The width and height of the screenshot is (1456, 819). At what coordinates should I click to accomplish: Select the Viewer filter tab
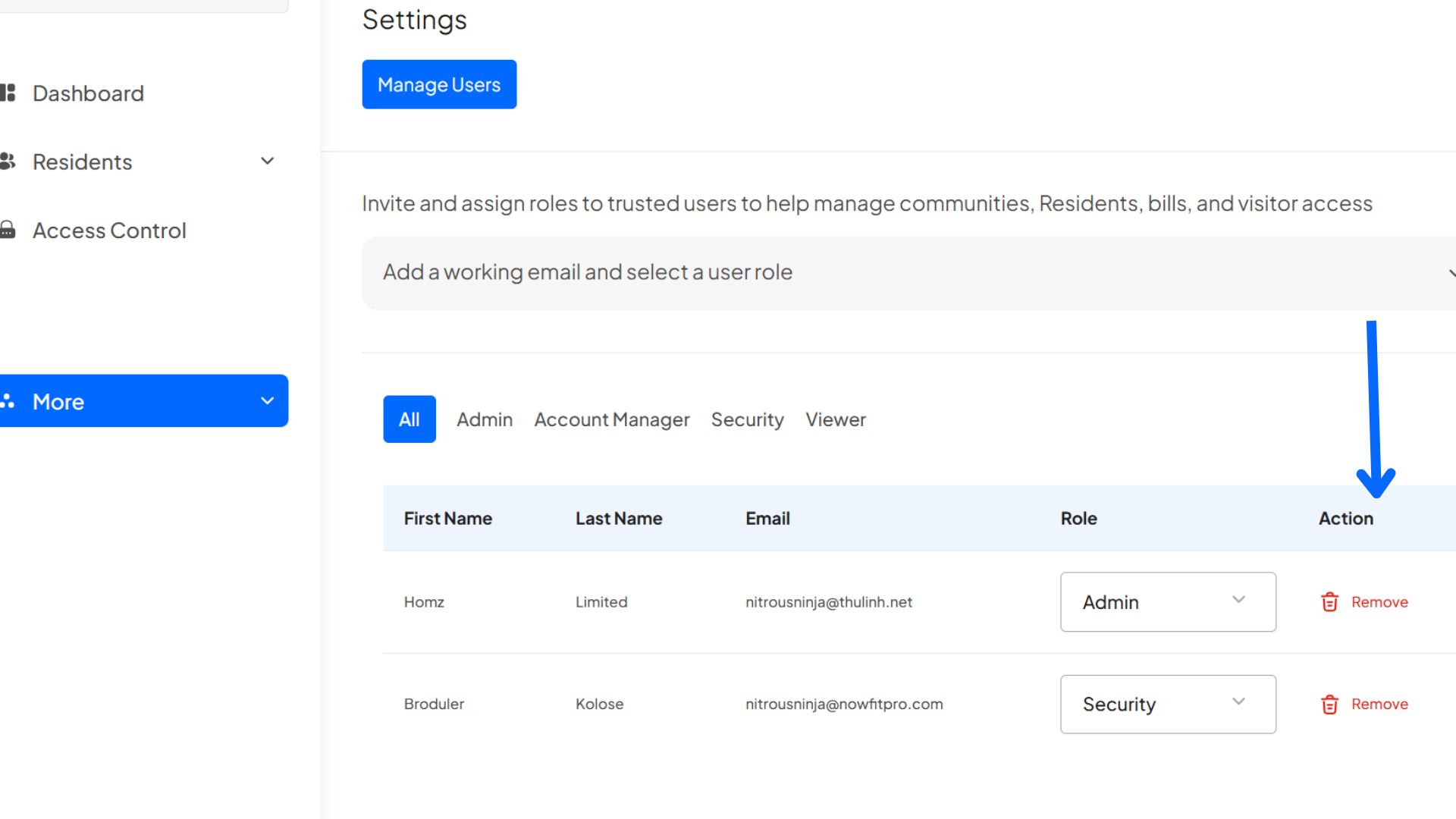pyautogui.click(x=835, y=419)
